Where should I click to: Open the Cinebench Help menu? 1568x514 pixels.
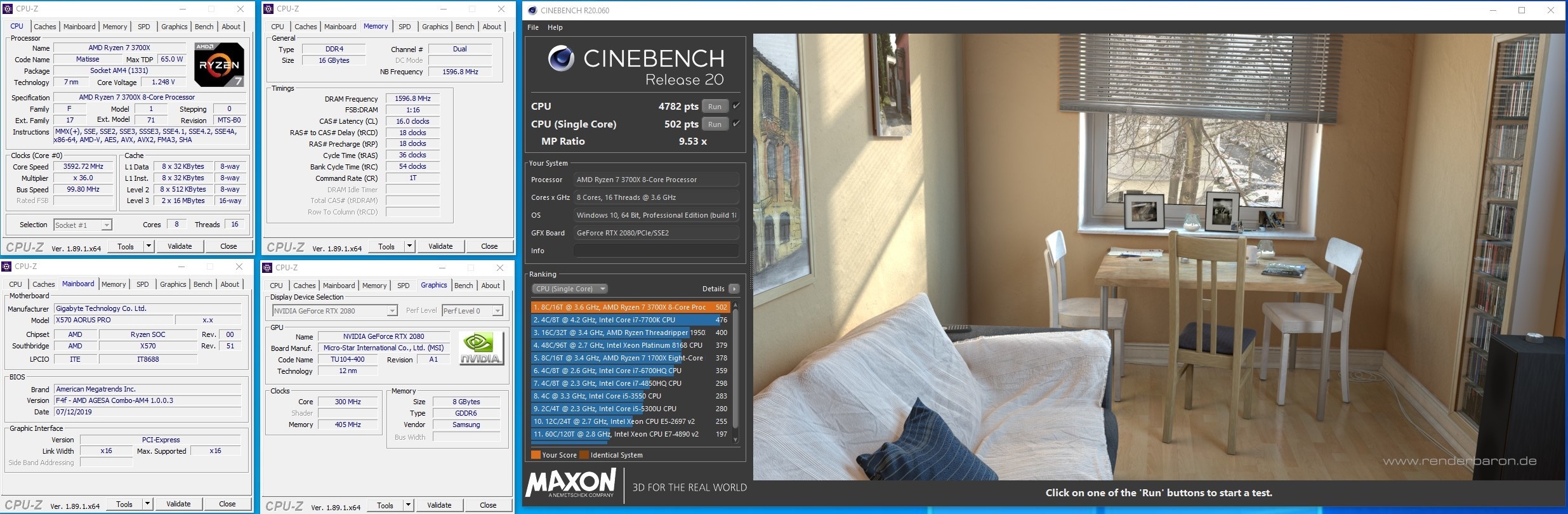coord(555,27)
